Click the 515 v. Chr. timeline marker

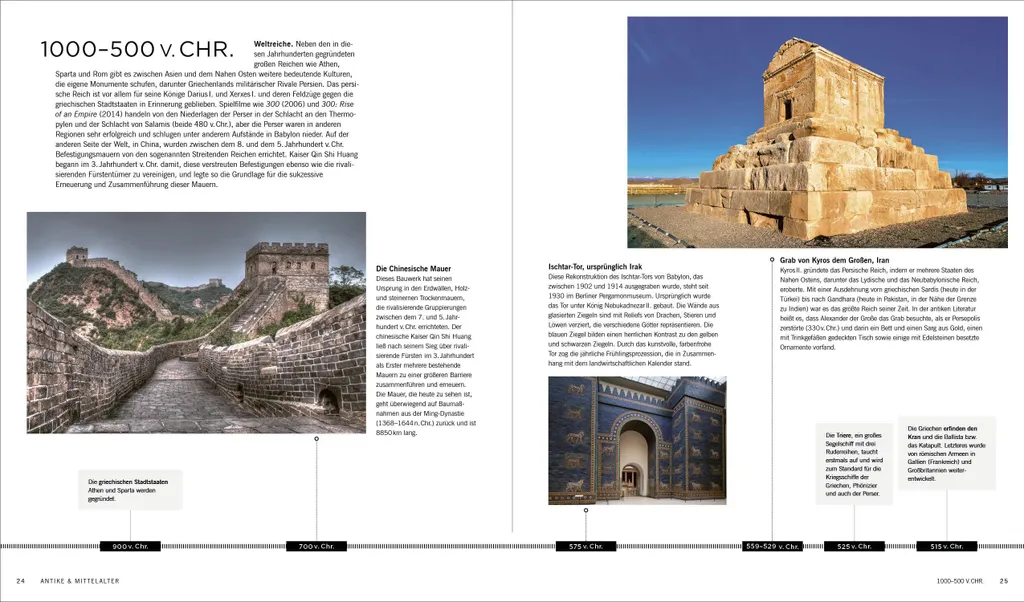947,547
